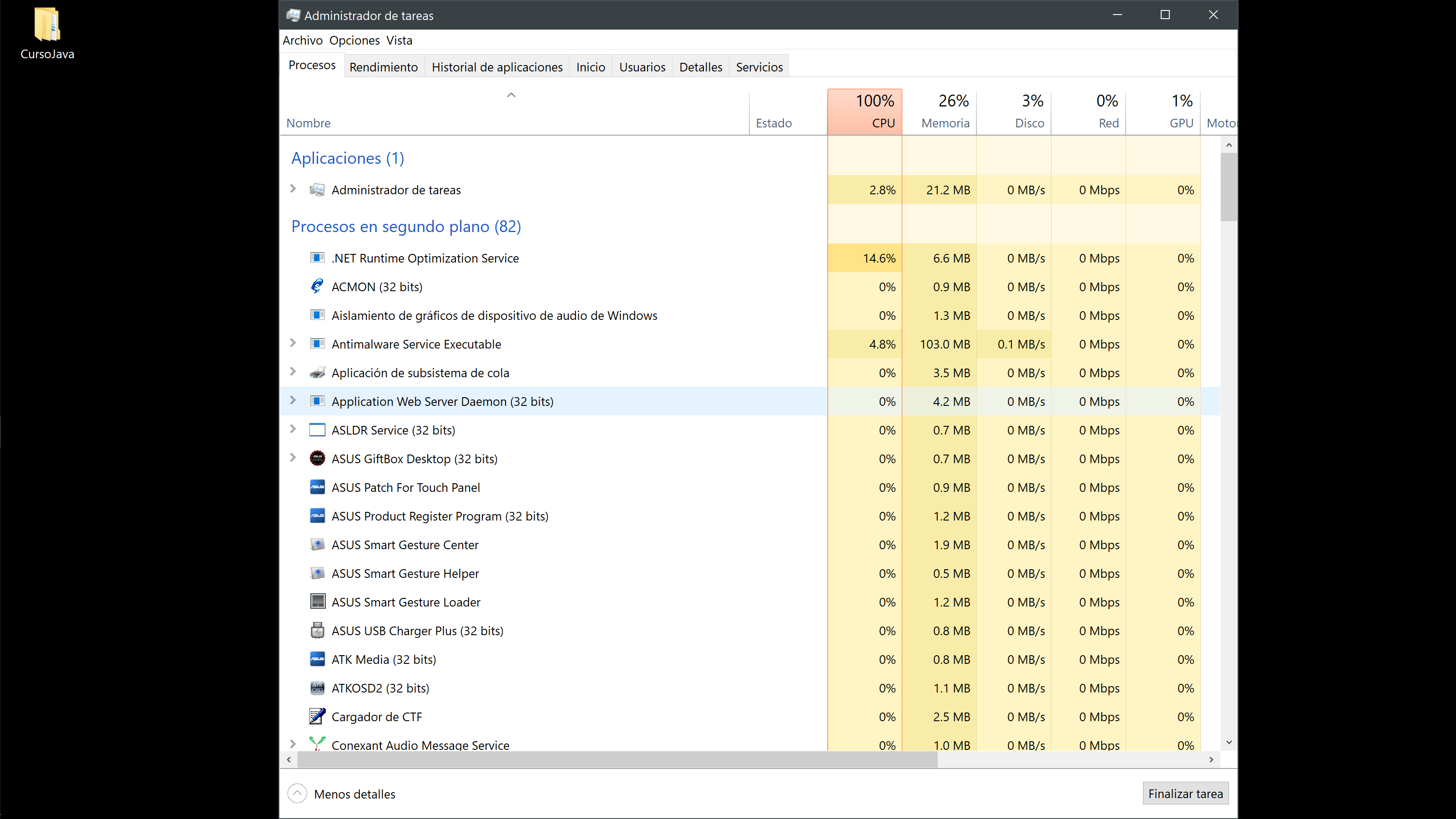
Task: Select the ASUS GiftBox Desktop icon
Action: 317,458
